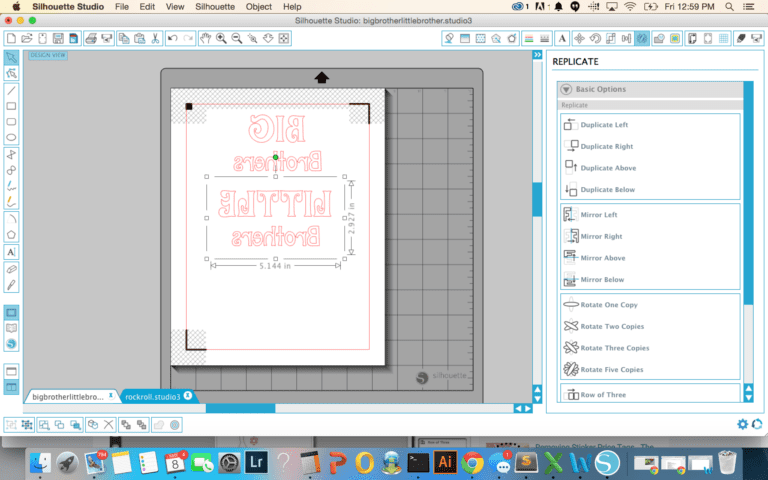This screenshot has height=480, width=768.
Task: Open the View menu
Action: coord(175,7)
